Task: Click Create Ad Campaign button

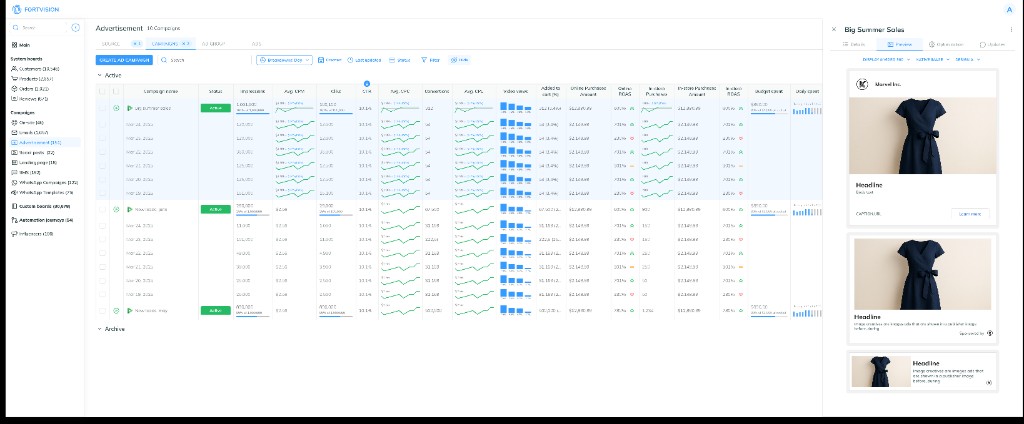Action: pyautogui.click(x=124, y=59)
